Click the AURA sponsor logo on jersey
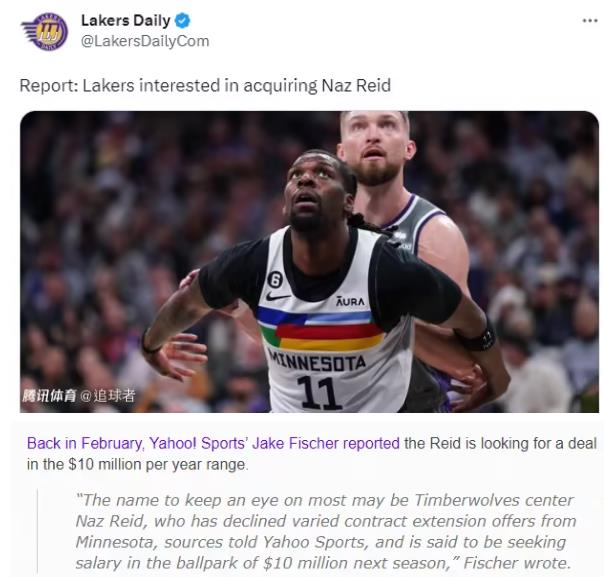Image resolution: width=604 pixels, height=577 pixels. tap(350, 301)
